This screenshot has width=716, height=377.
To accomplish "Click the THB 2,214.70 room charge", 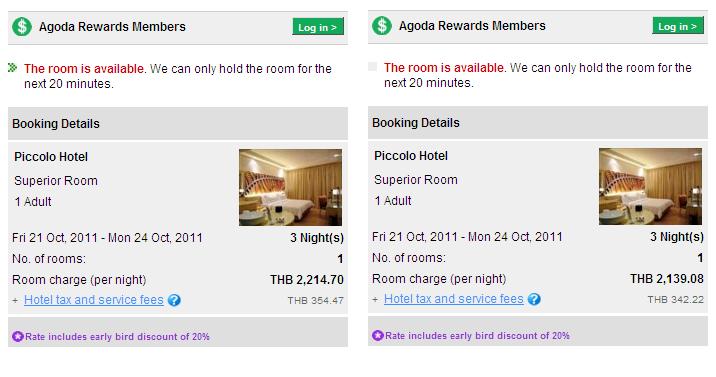I will click(x=306, y=280).
